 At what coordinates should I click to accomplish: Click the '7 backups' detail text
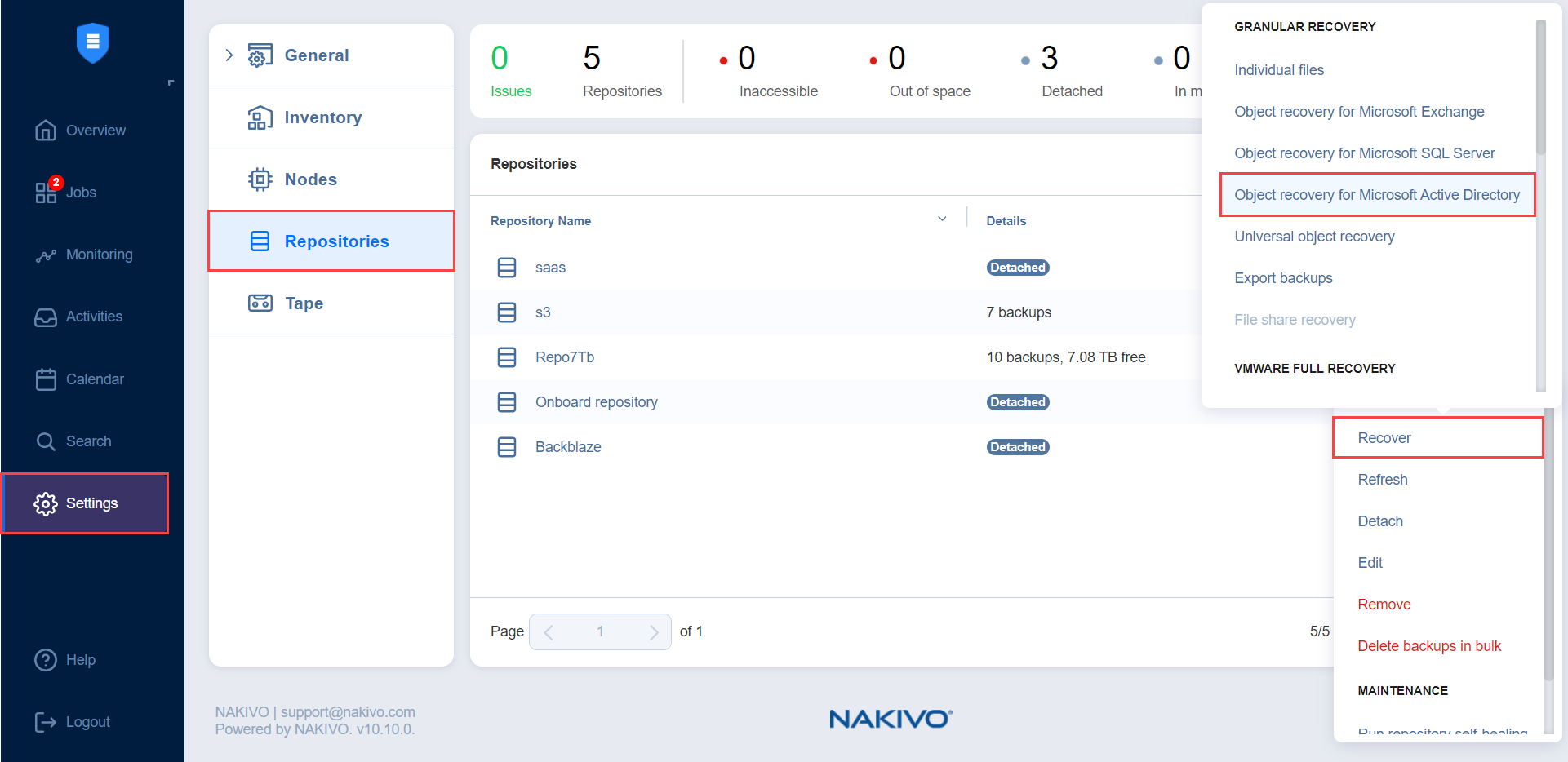pos(1019,312)
